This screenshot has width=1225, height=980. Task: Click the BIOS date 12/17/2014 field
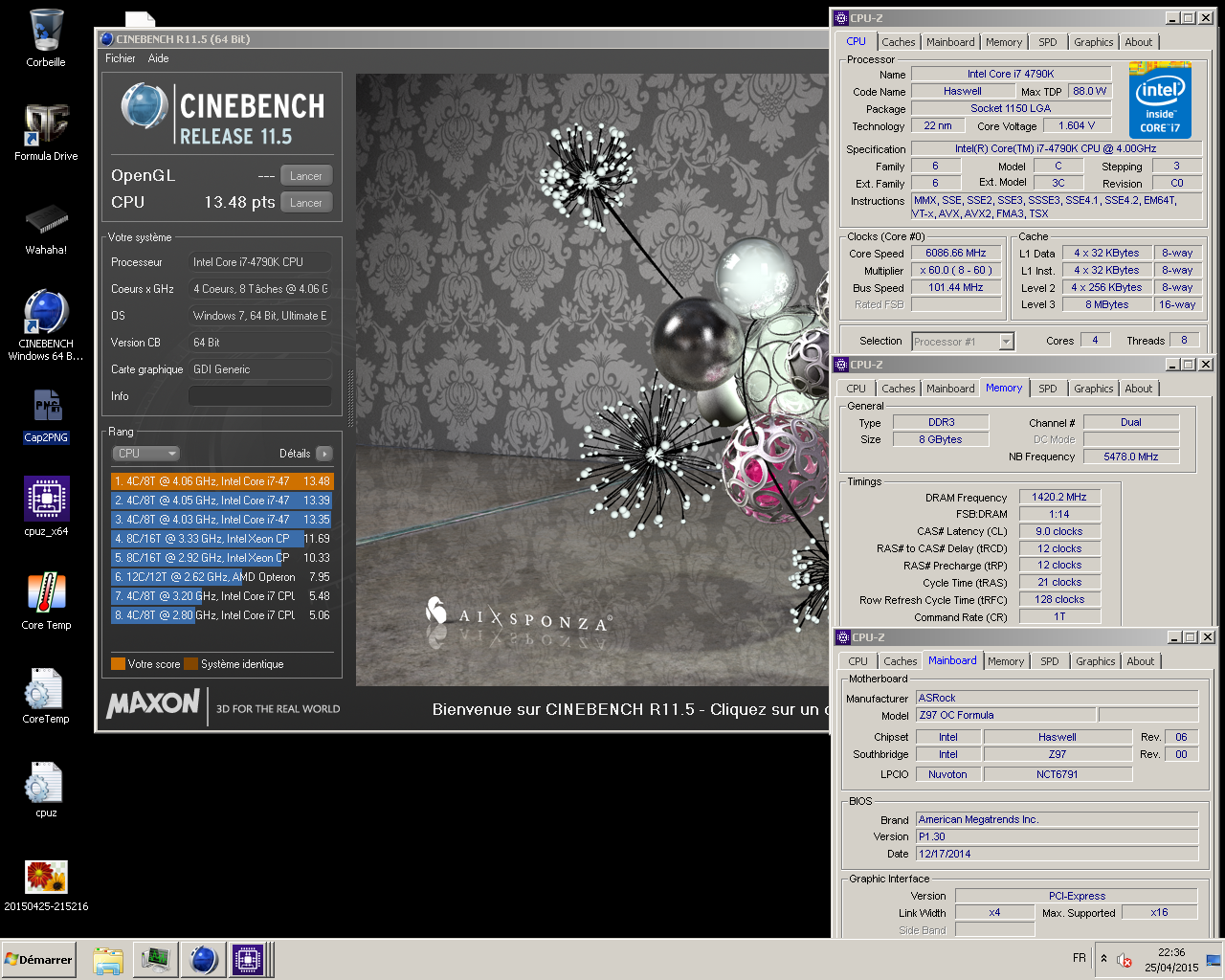[1058, 854]
